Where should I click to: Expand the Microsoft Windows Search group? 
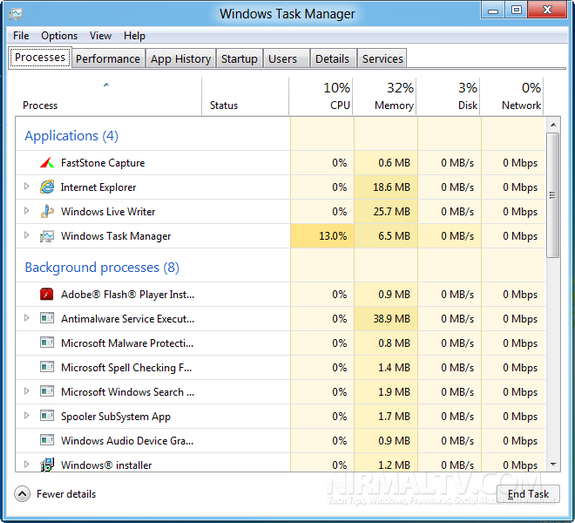[x=26, y=391]
